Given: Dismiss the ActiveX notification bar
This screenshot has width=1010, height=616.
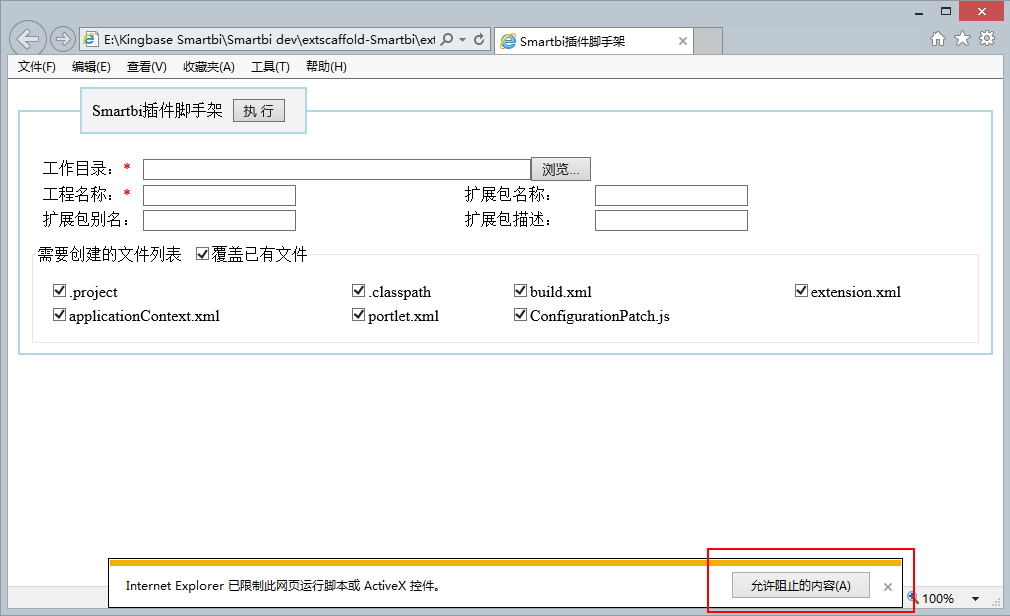Looking at the screenshot, I should [x=888, y=587].
